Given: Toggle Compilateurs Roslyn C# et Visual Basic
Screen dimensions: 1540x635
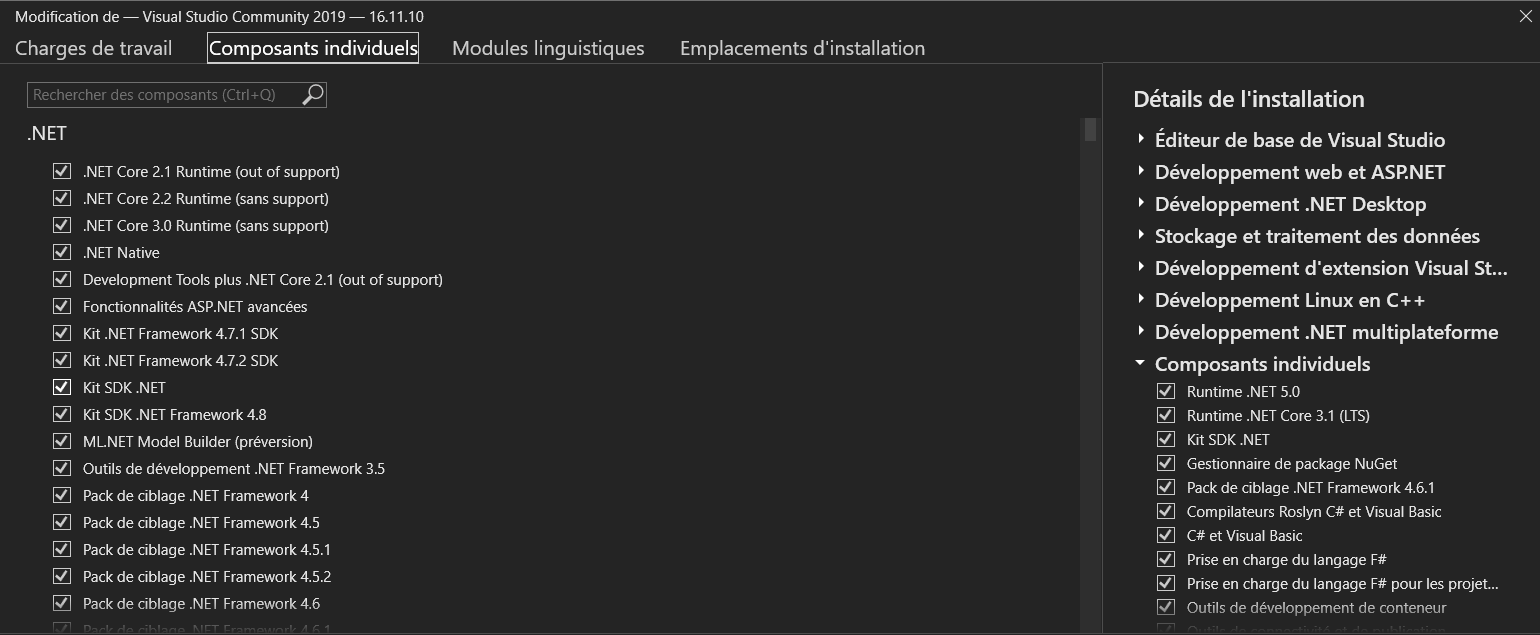Looking at the screenshot, I should pos(1166,511).
